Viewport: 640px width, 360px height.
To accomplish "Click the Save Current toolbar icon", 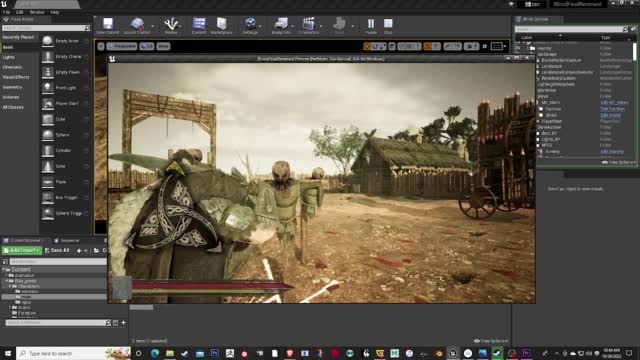I will 108,25.
